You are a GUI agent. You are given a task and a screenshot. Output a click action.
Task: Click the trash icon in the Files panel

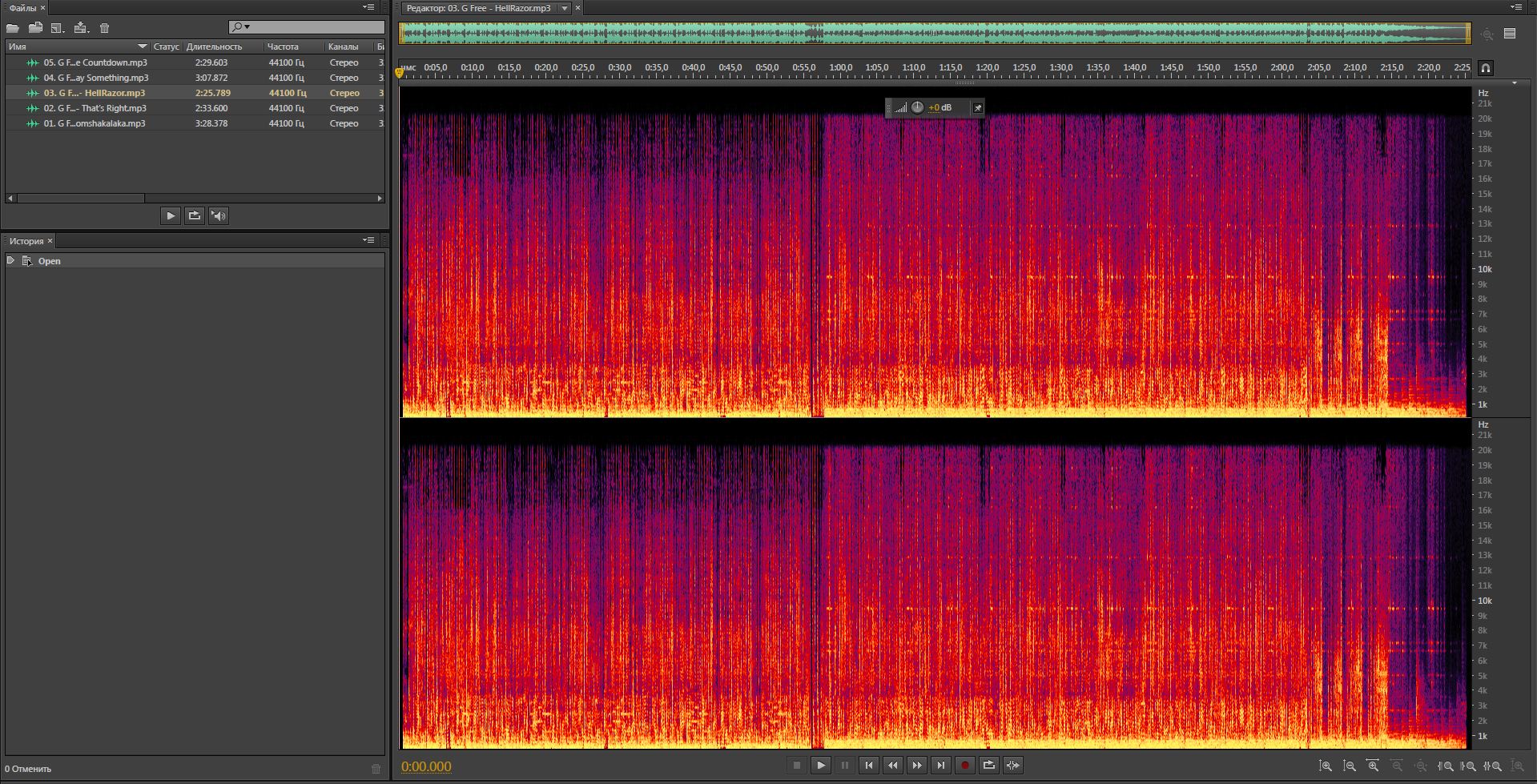click(104, 28)
